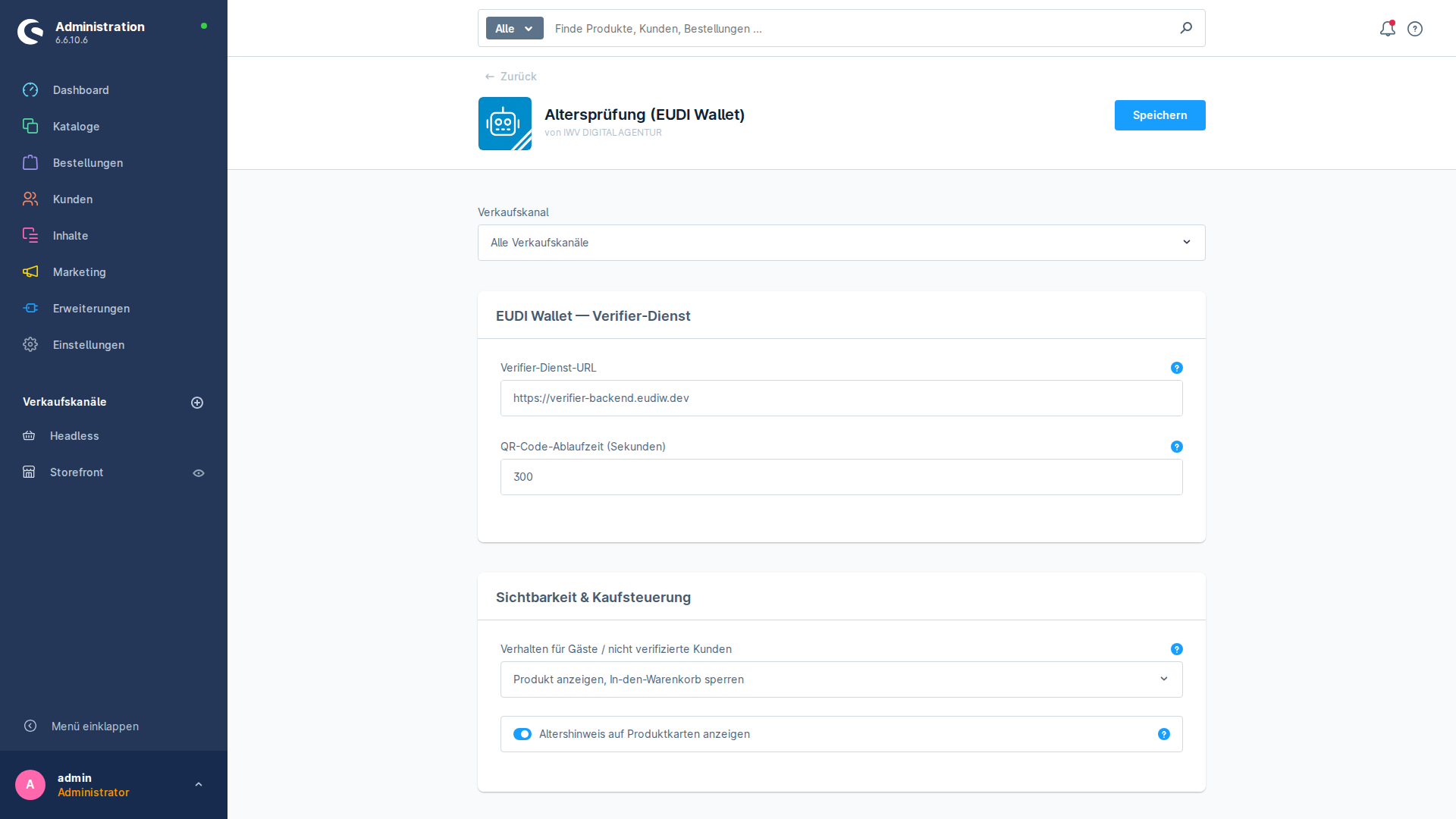
Task: Show help for QR-Code-Ablaufzeit
Action: (x=1177, y=447)
